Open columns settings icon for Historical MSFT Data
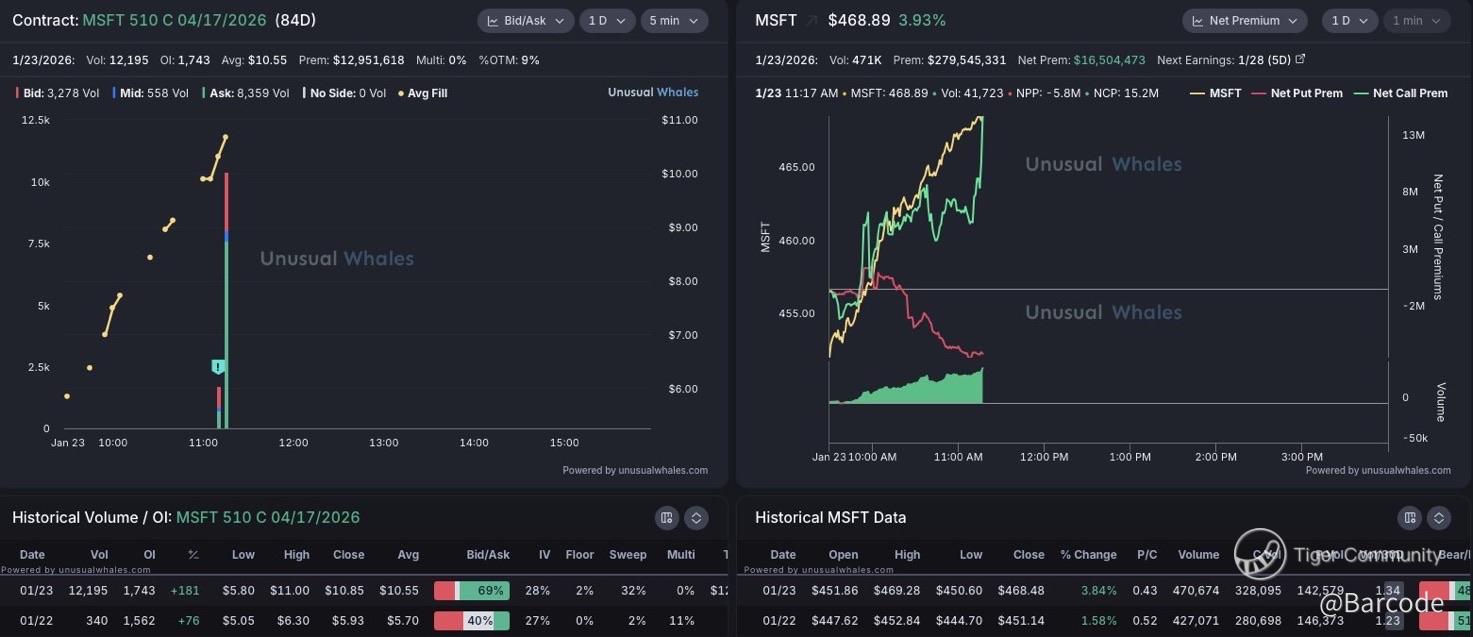 (x=1409, y=518)
